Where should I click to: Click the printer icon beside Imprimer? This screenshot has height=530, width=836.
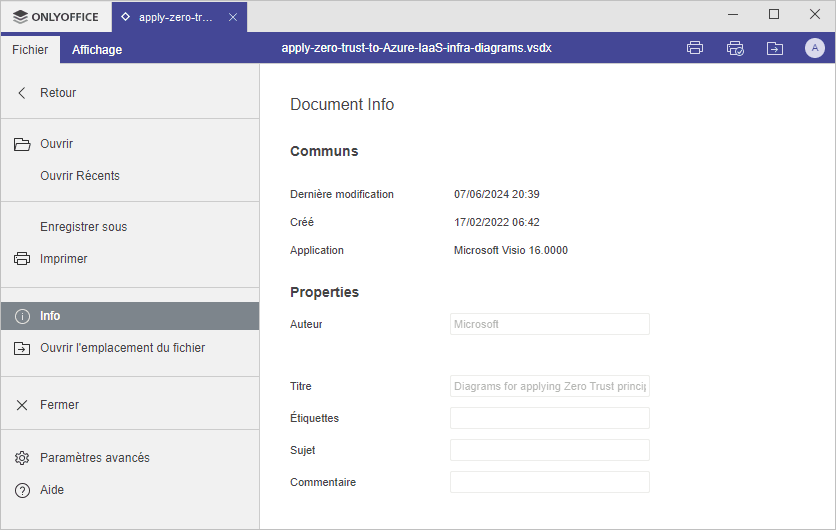click(22, 259)
